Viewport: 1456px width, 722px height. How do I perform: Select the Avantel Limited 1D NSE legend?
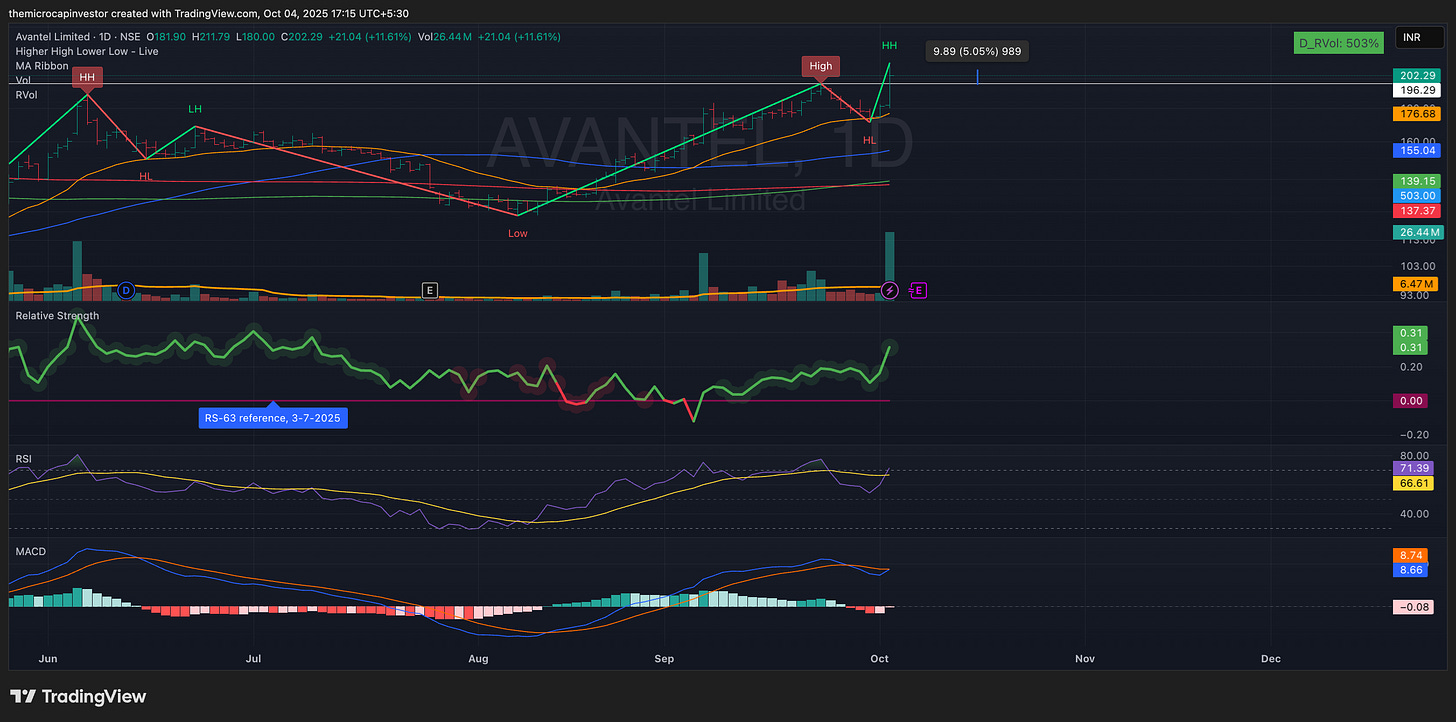[78, 37]
